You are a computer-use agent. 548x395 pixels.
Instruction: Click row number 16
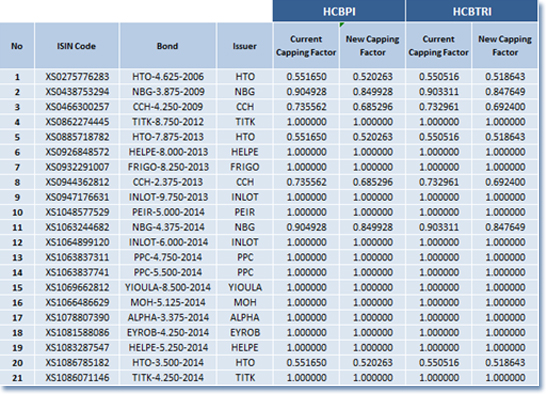coord(17,302)
